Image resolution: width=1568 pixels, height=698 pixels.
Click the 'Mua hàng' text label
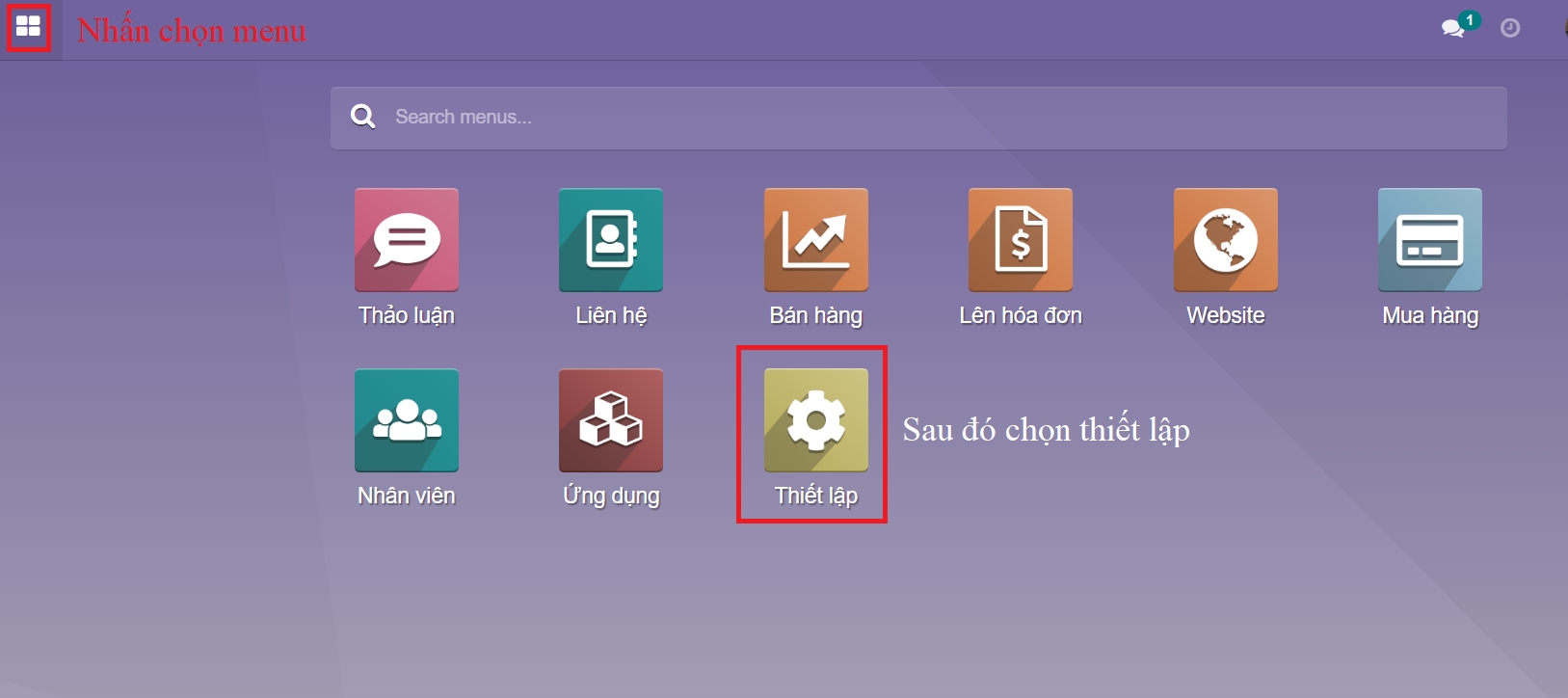click(1430, 315)
